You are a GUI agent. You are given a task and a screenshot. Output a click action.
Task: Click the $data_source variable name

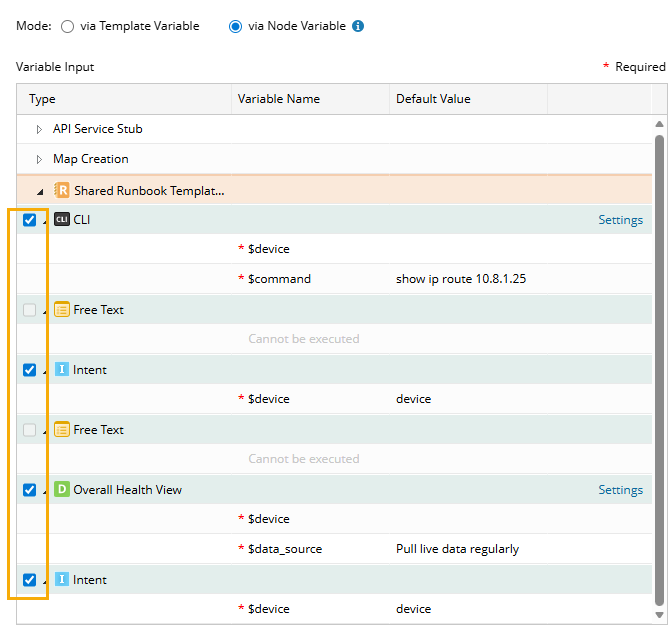click(285, 549)
